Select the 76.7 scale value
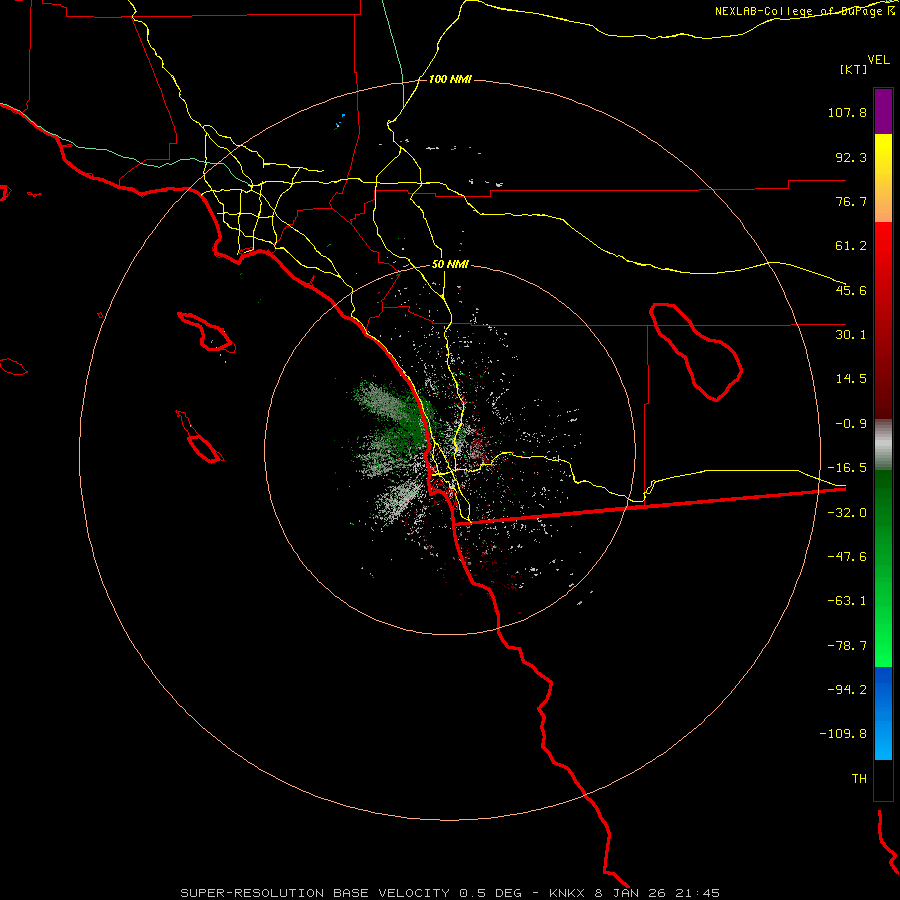Viewport: 900px width, 900px height. pyautogui.click(x=851, y=201)
